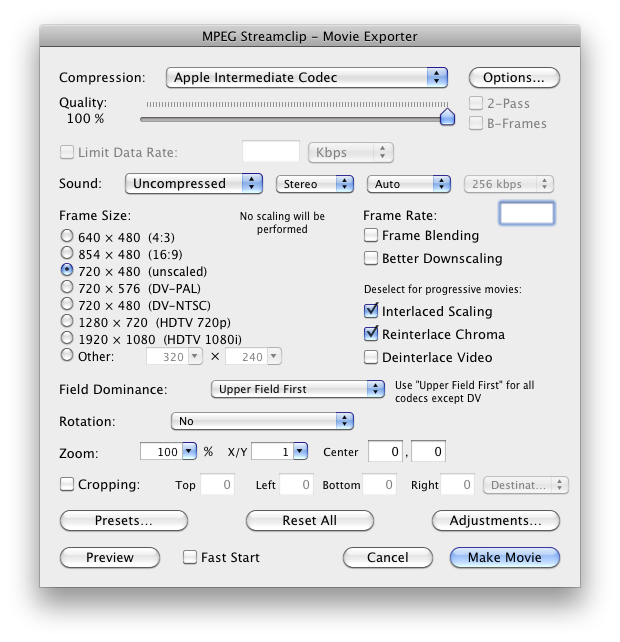This screenshot has width=620, height=642.
Task: Toggle the Fast Start checkbox
Action: click(190, 557)
